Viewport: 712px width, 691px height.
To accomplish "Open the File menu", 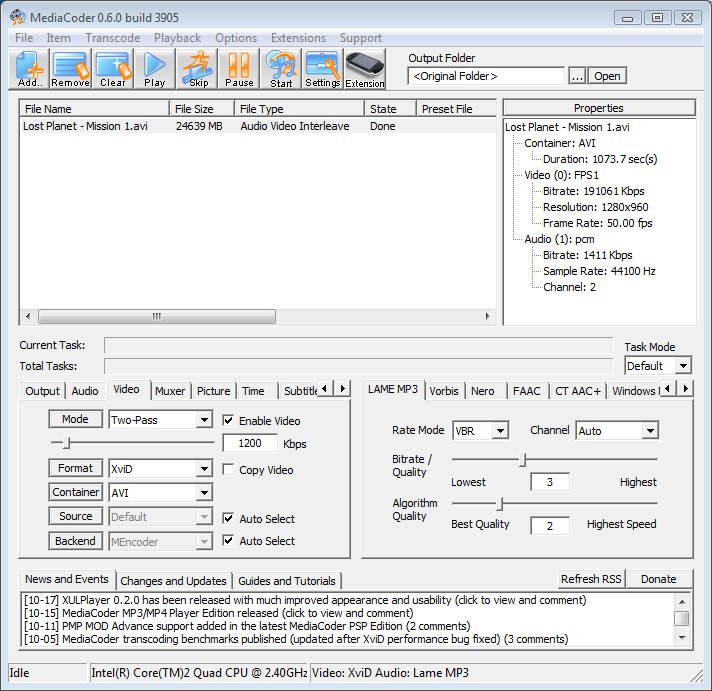I will click(24, 38).
